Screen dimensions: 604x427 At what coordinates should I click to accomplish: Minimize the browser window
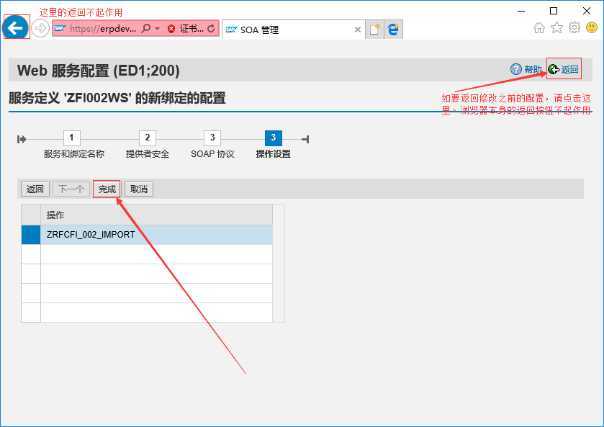click(x=521, y=11)
